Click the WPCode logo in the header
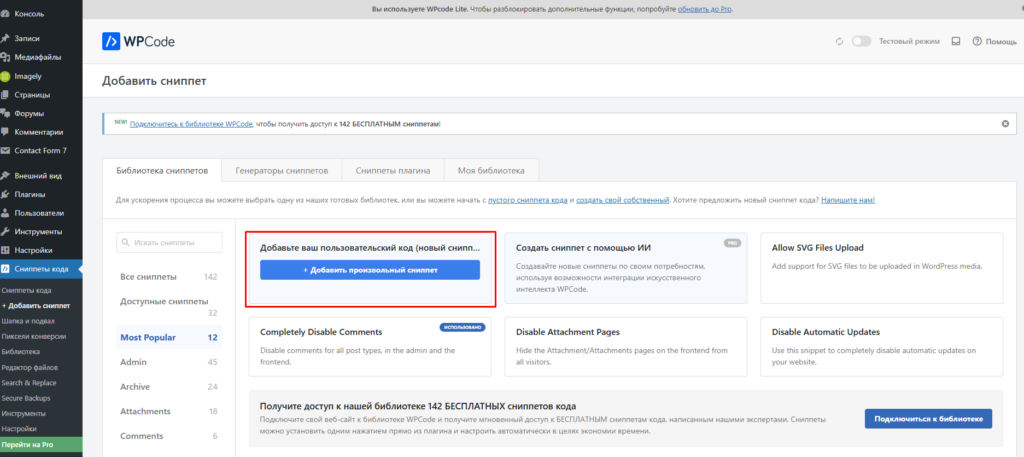Screen dimensions: 1024x457 [x=138, y=41]
